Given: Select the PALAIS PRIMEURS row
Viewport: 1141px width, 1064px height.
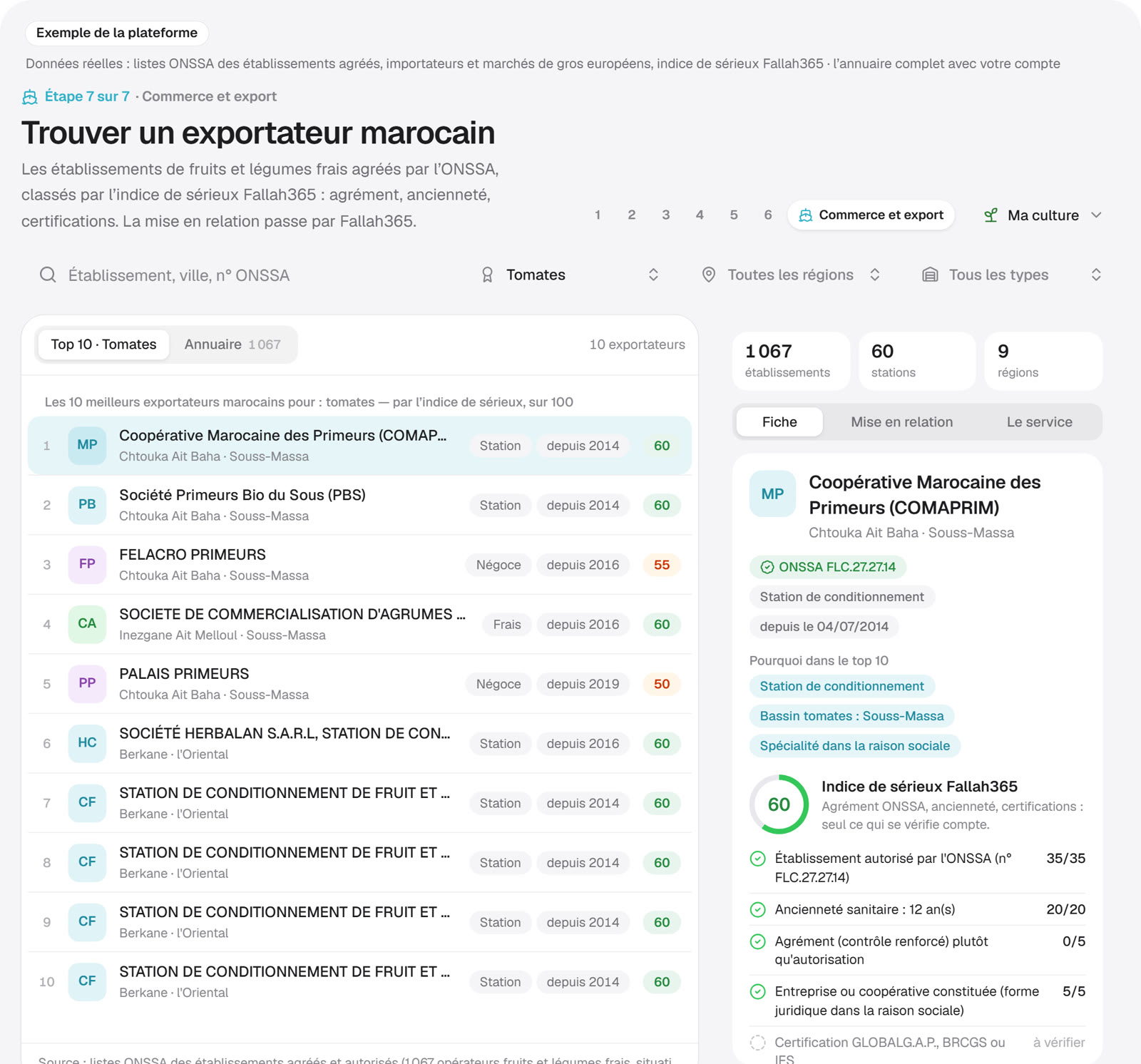Looking at the screenshot, I should point(359,683).
